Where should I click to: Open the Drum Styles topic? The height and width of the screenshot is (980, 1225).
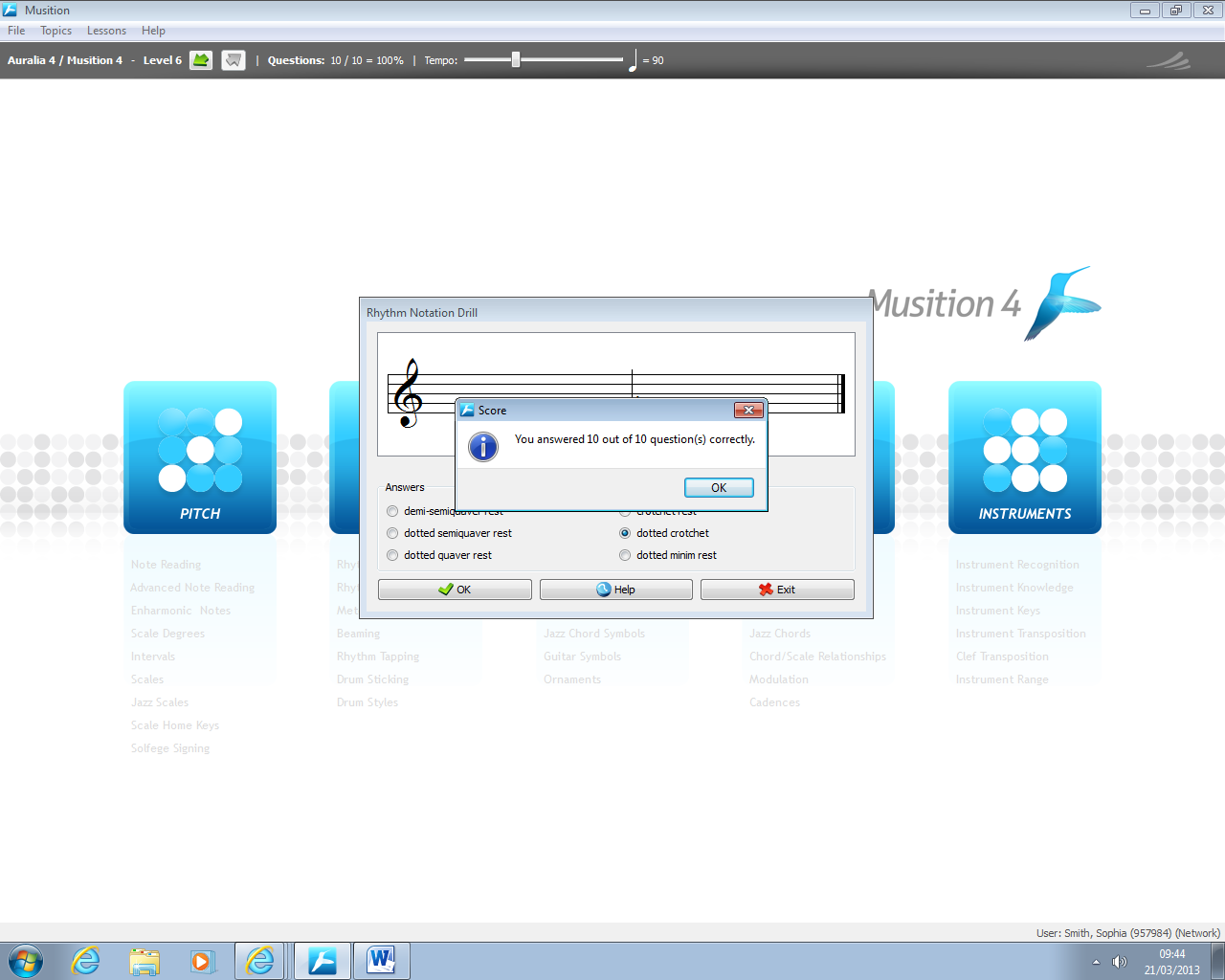point(367,702)
